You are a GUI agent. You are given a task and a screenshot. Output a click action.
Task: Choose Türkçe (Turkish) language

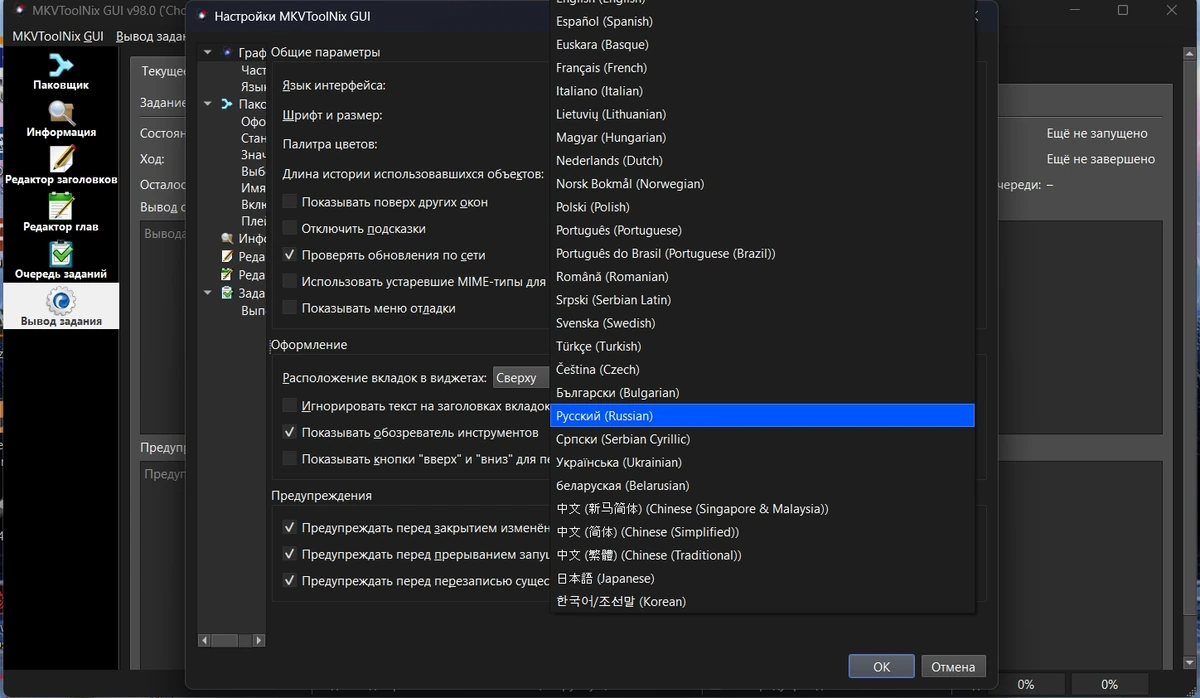pyautogui.click(x=762, y=346)
